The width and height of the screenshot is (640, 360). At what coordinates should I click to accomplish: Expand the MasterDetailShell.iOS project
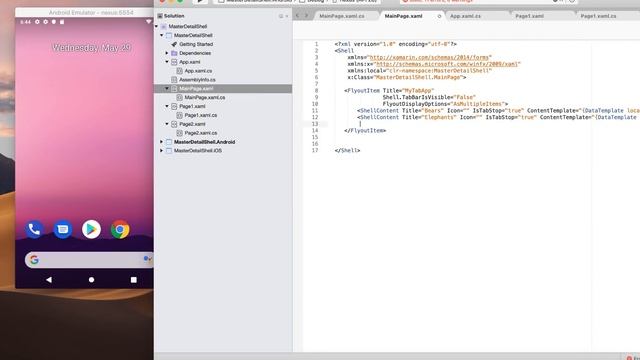(x=162, y=151)
